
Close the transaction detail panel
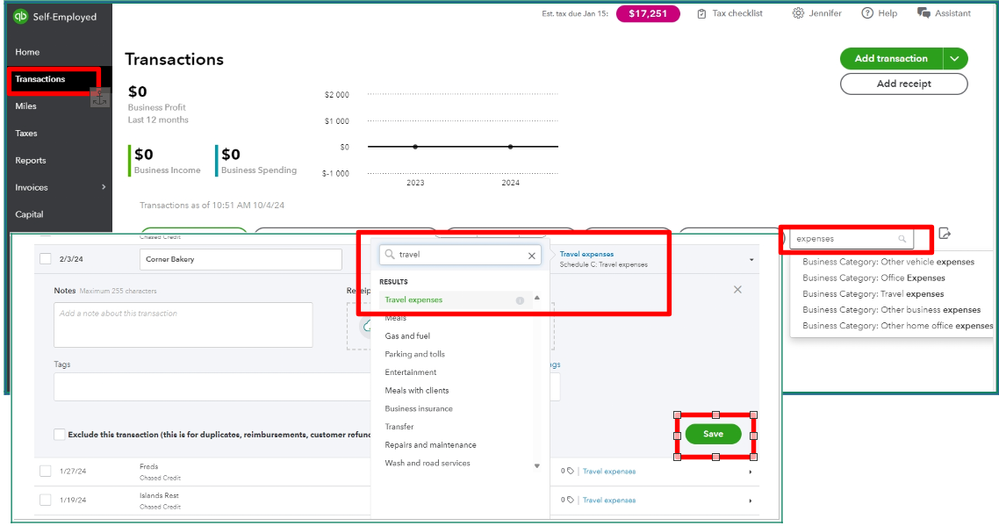tap(738, 289)
